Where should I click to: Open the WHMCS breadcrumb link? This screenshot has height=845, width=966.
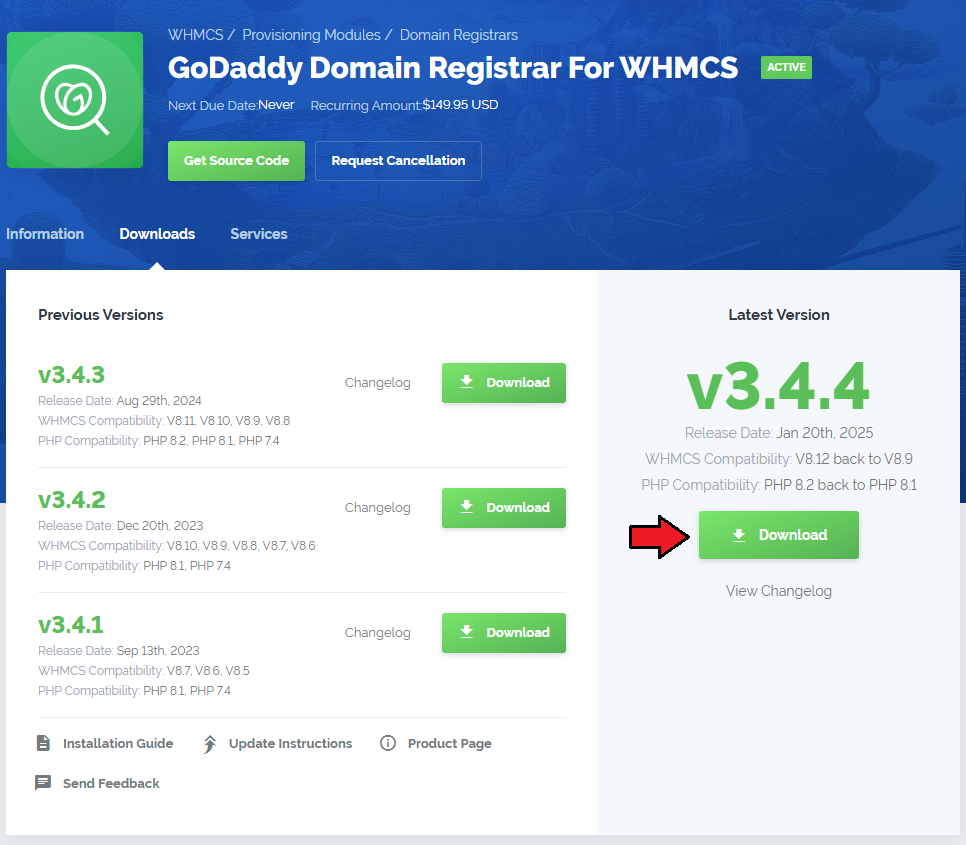coord(195,35)
